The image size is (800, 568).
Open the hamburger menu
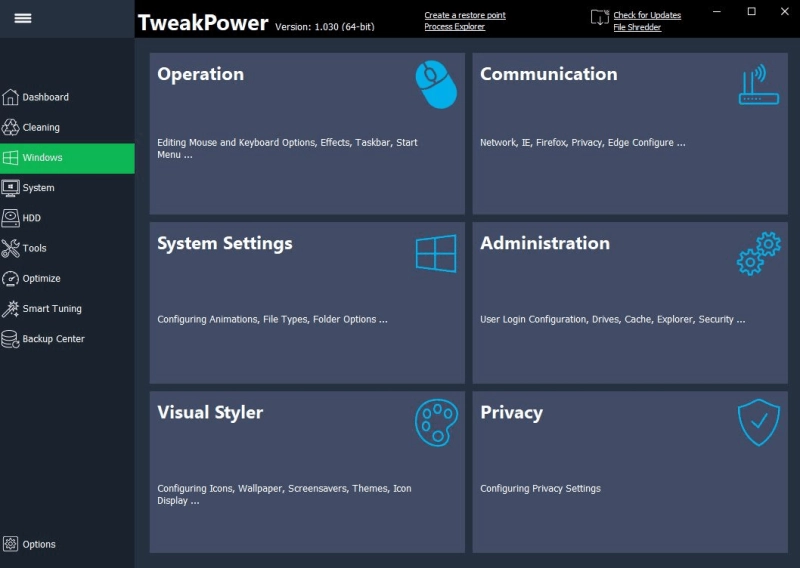(23, 18)
